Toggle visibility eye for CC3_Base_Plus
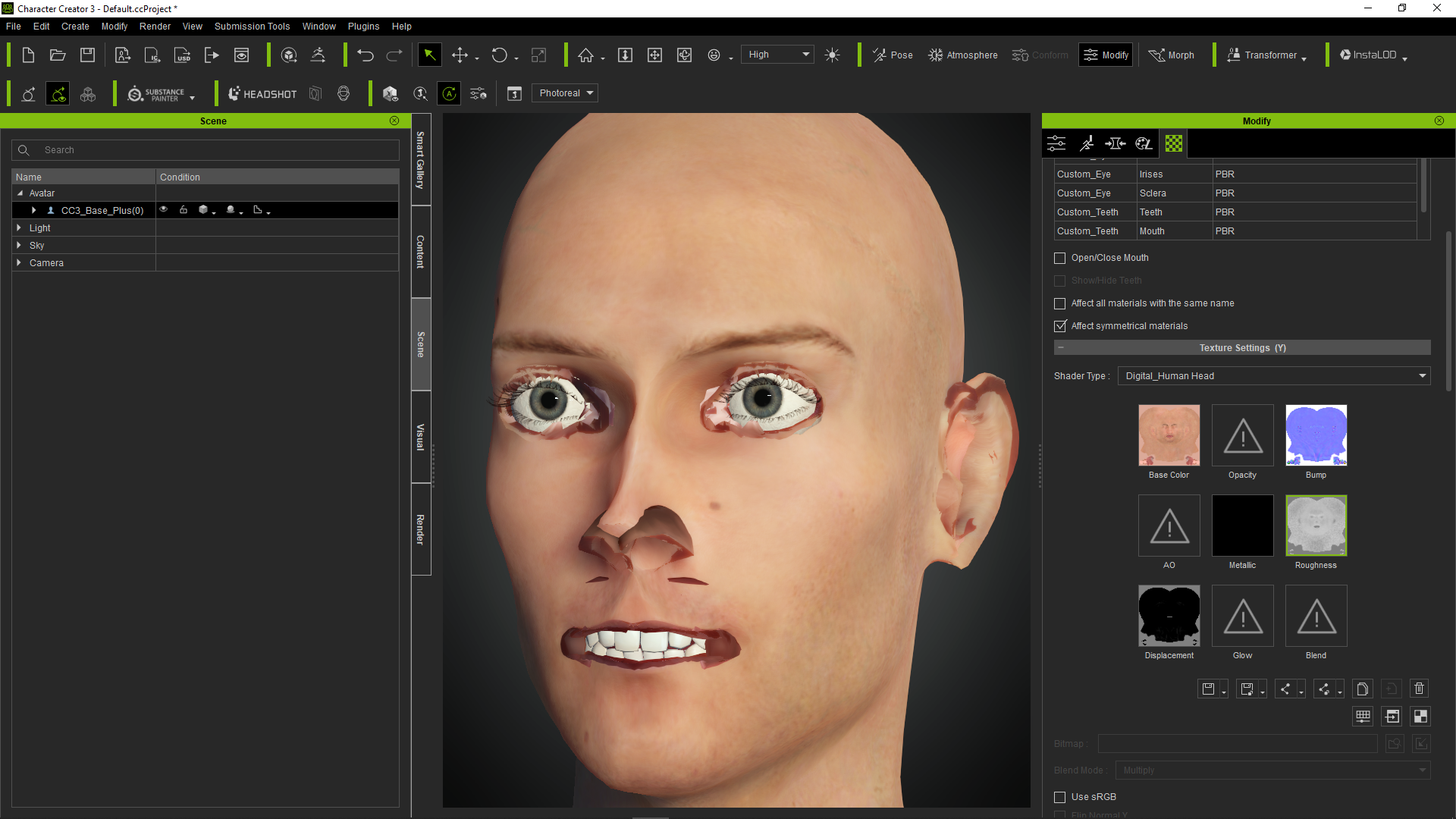The height and width of the screenshot is (819, 1456). (163, 210)
